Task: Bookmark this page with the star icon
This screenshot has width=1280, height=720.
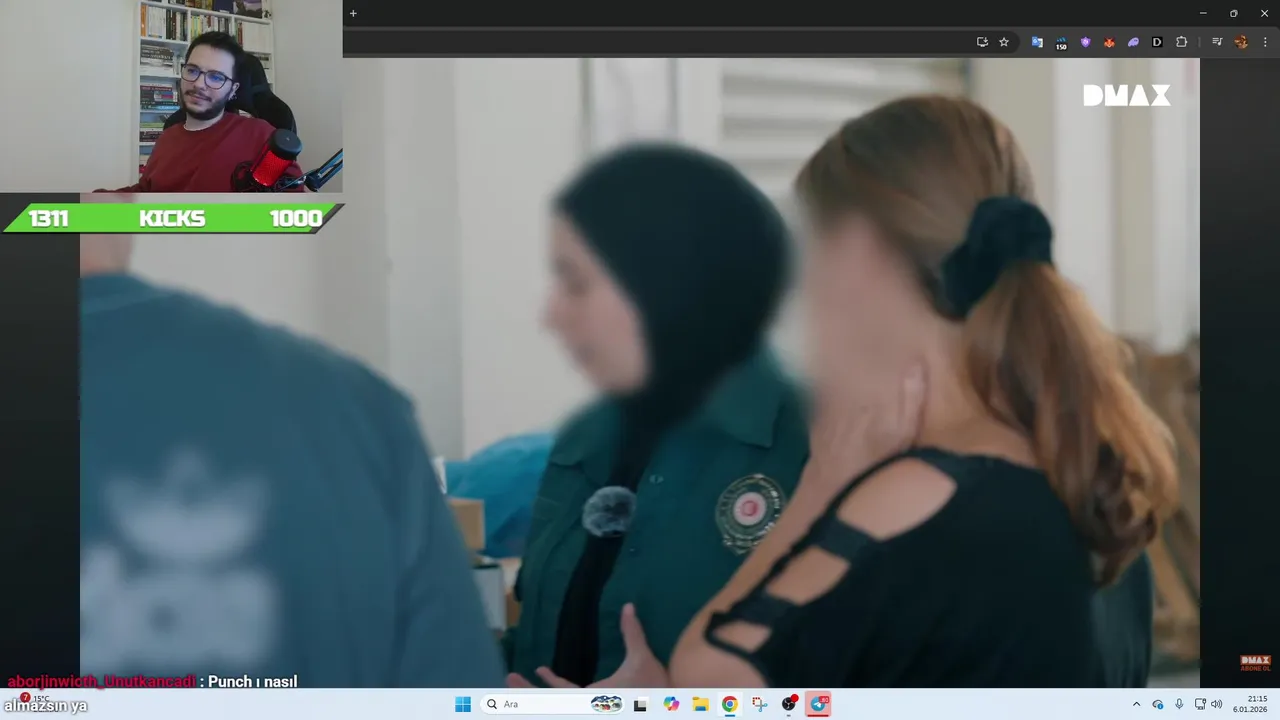Action: pos(1004,42)
